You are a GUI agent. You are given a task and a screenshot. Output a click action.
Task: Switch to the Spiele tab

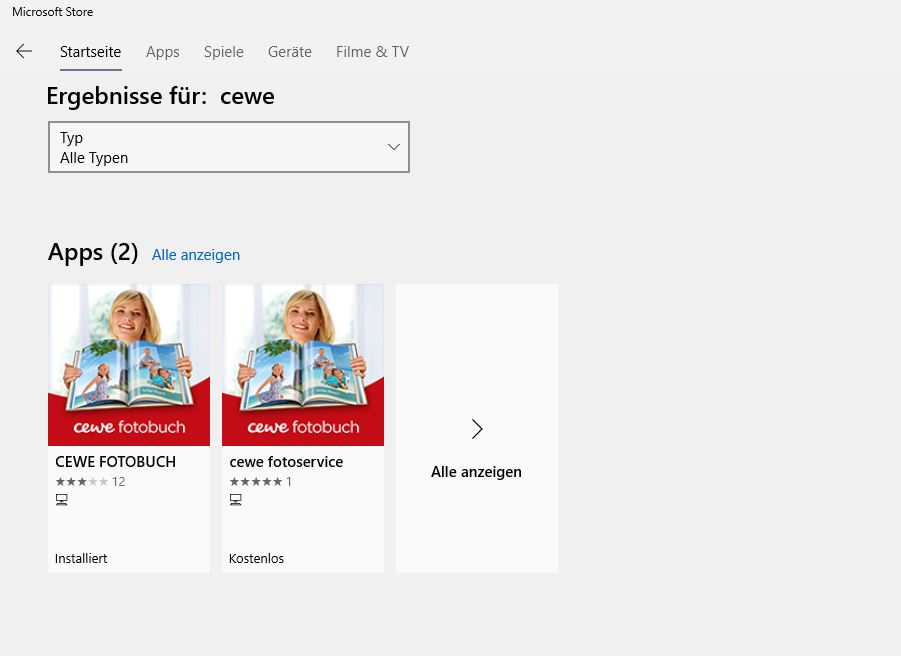coord(224,52)
